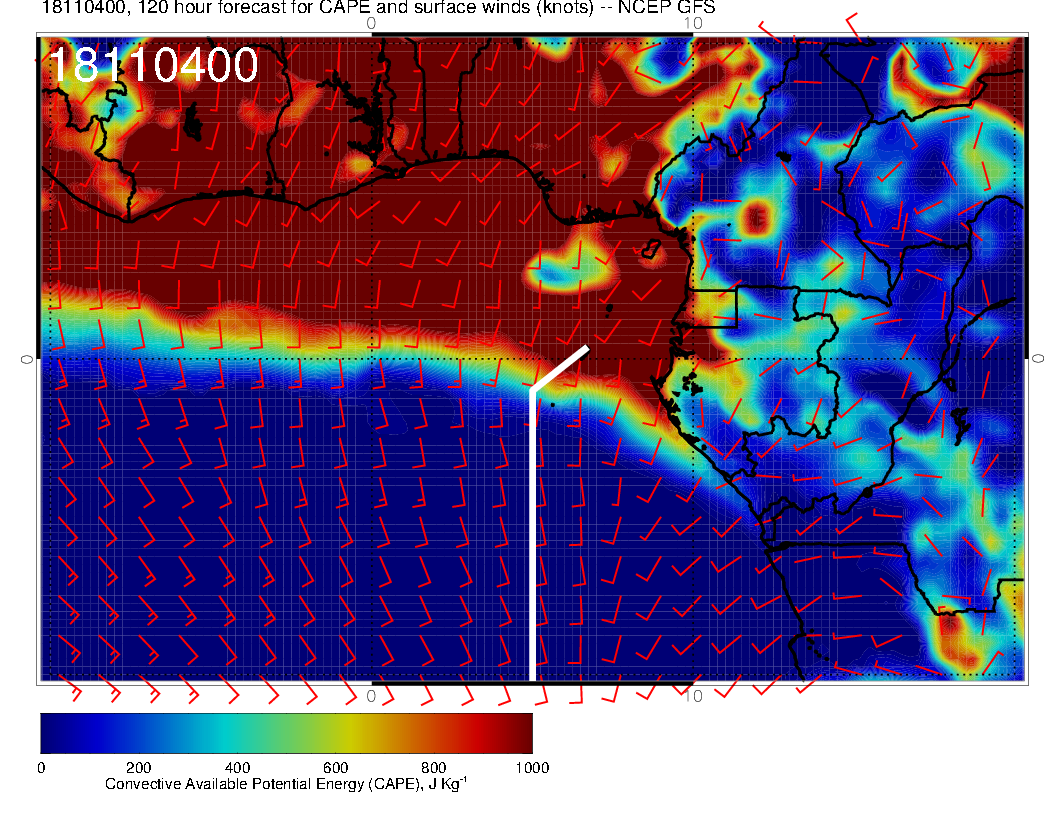Viewport: 1056px width, 816px height.
Task: Click the 10 longitude label below the map
Action: pos(694,695)
